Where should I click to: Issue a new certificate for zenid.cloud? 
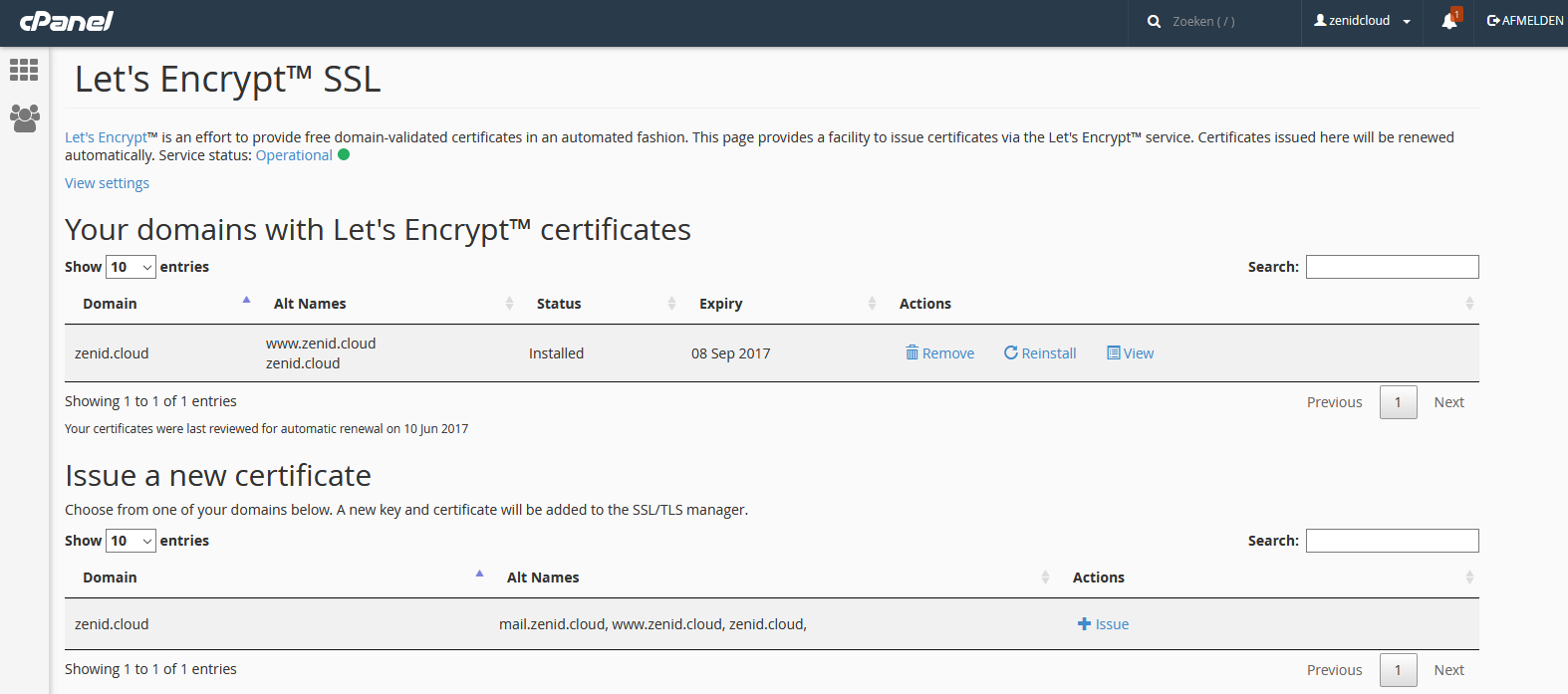1103,624
